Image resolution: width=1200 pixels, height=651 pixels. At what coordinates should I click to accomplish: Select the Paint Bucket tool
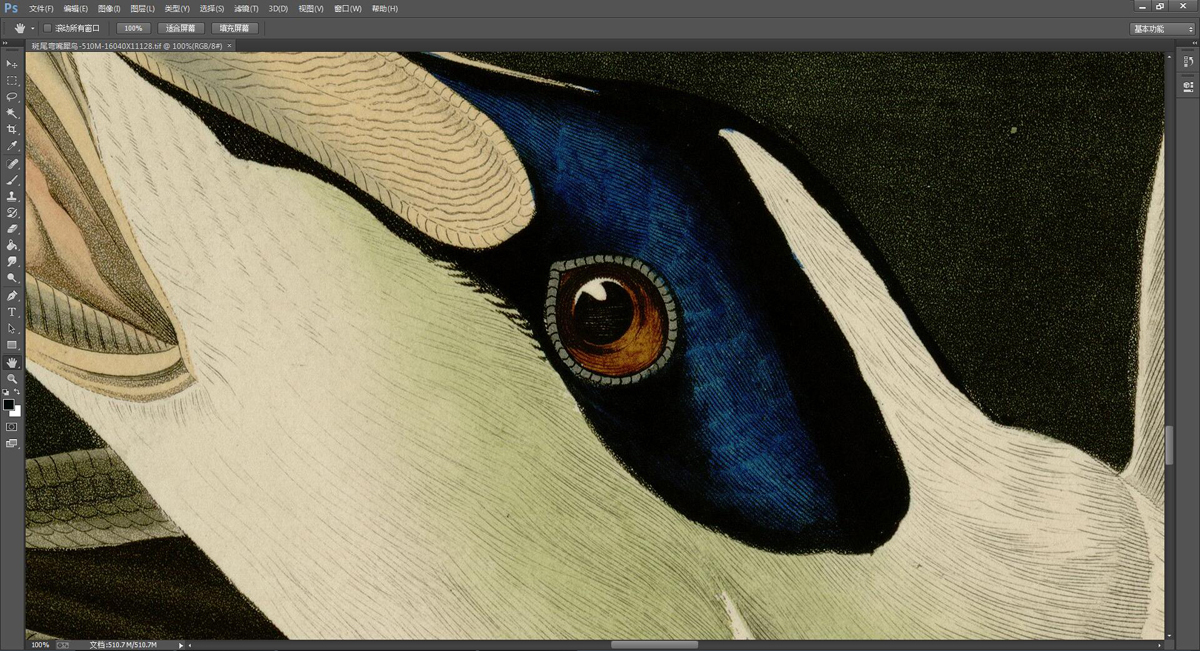[x=12, y=245]
